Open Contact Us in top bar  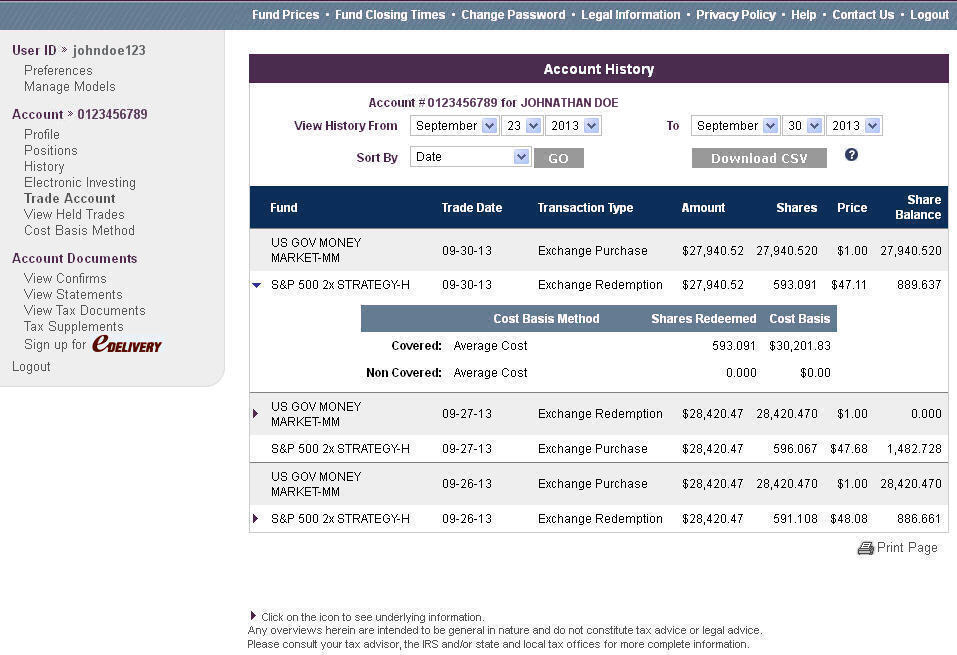point(863,15)
